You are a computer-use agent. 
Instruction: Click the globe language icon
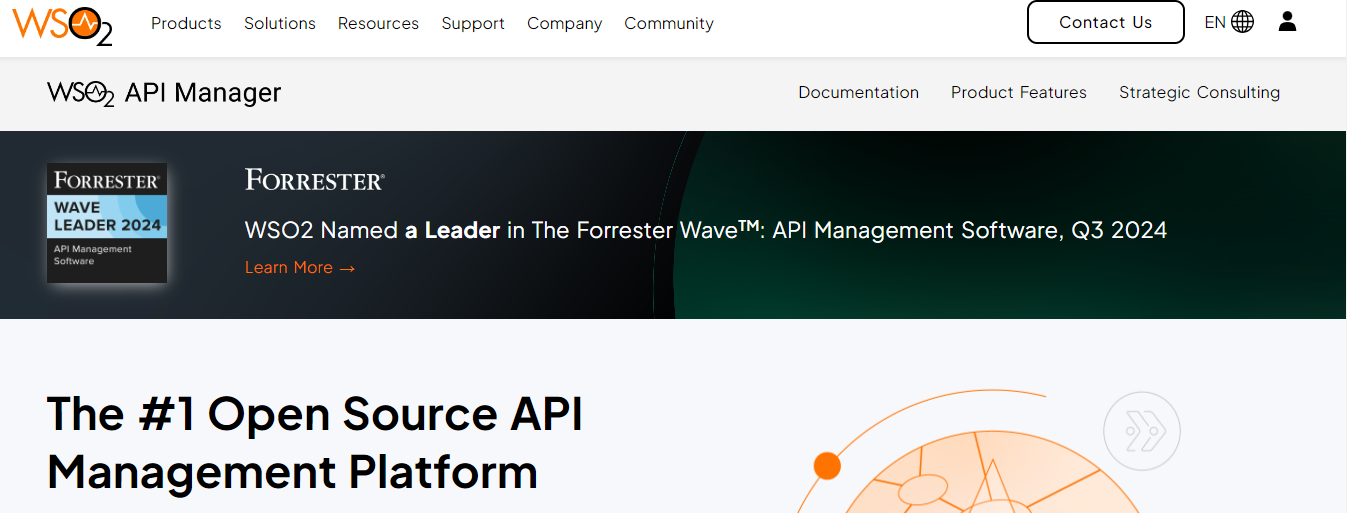pos(1242,22)
